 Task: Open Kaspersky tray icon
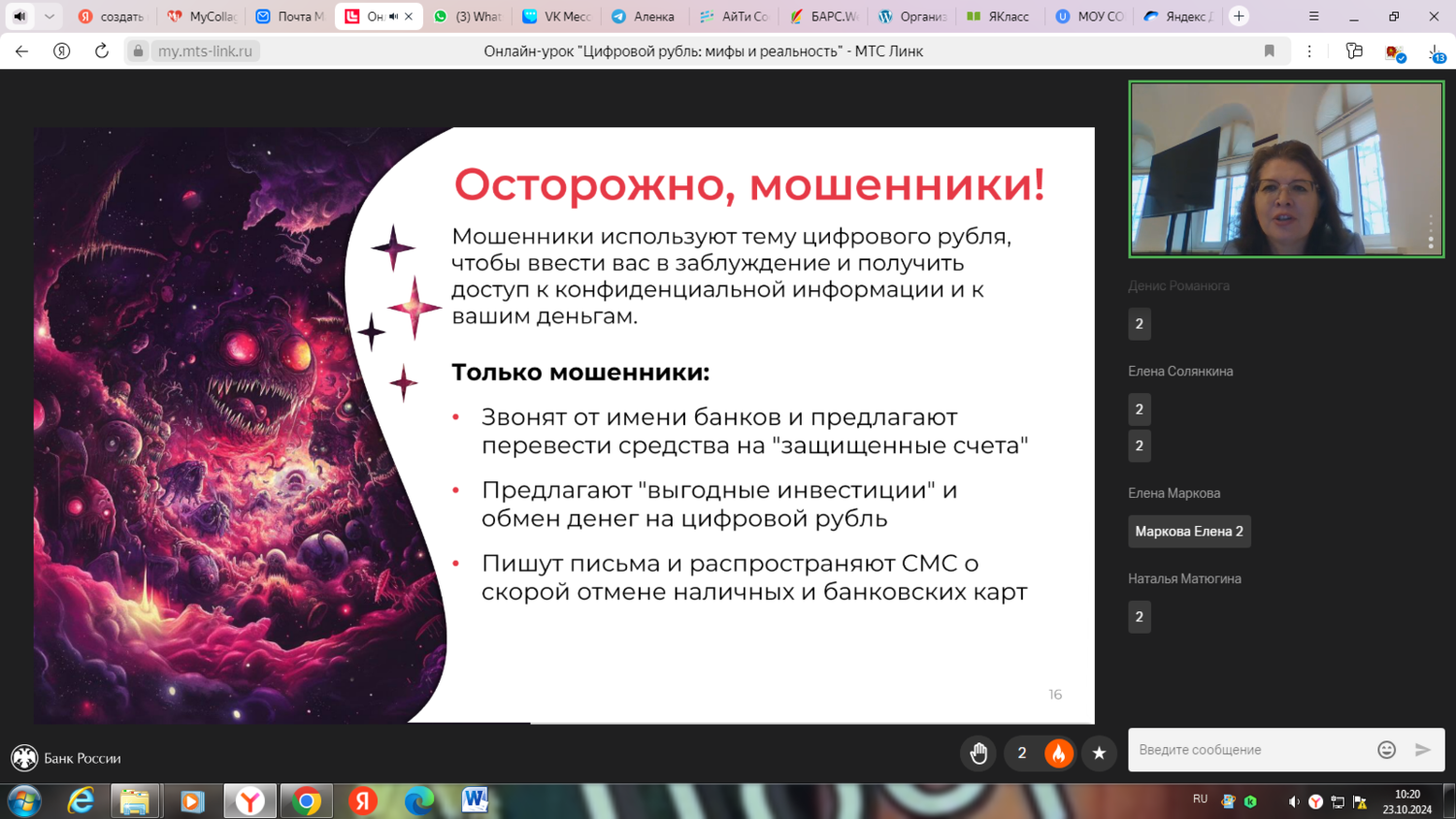point(1250,802)
